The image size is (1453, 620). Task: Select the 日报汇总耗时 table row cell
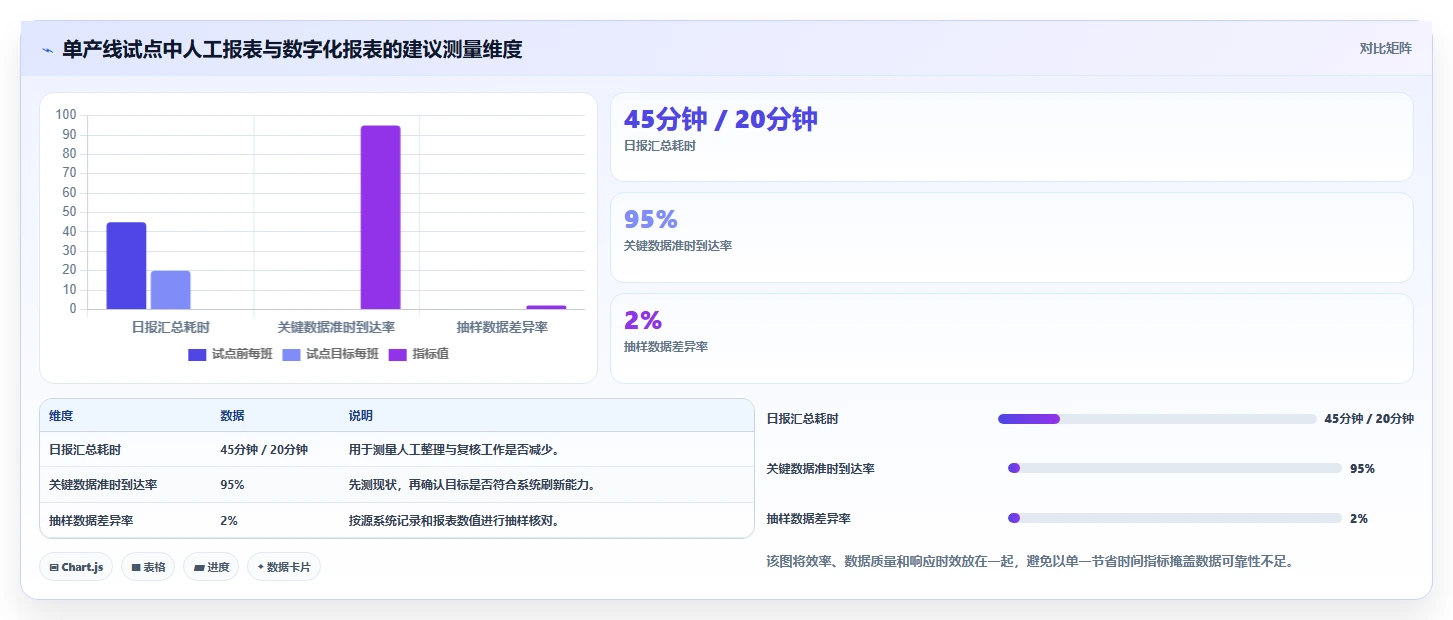coord(86,450)
